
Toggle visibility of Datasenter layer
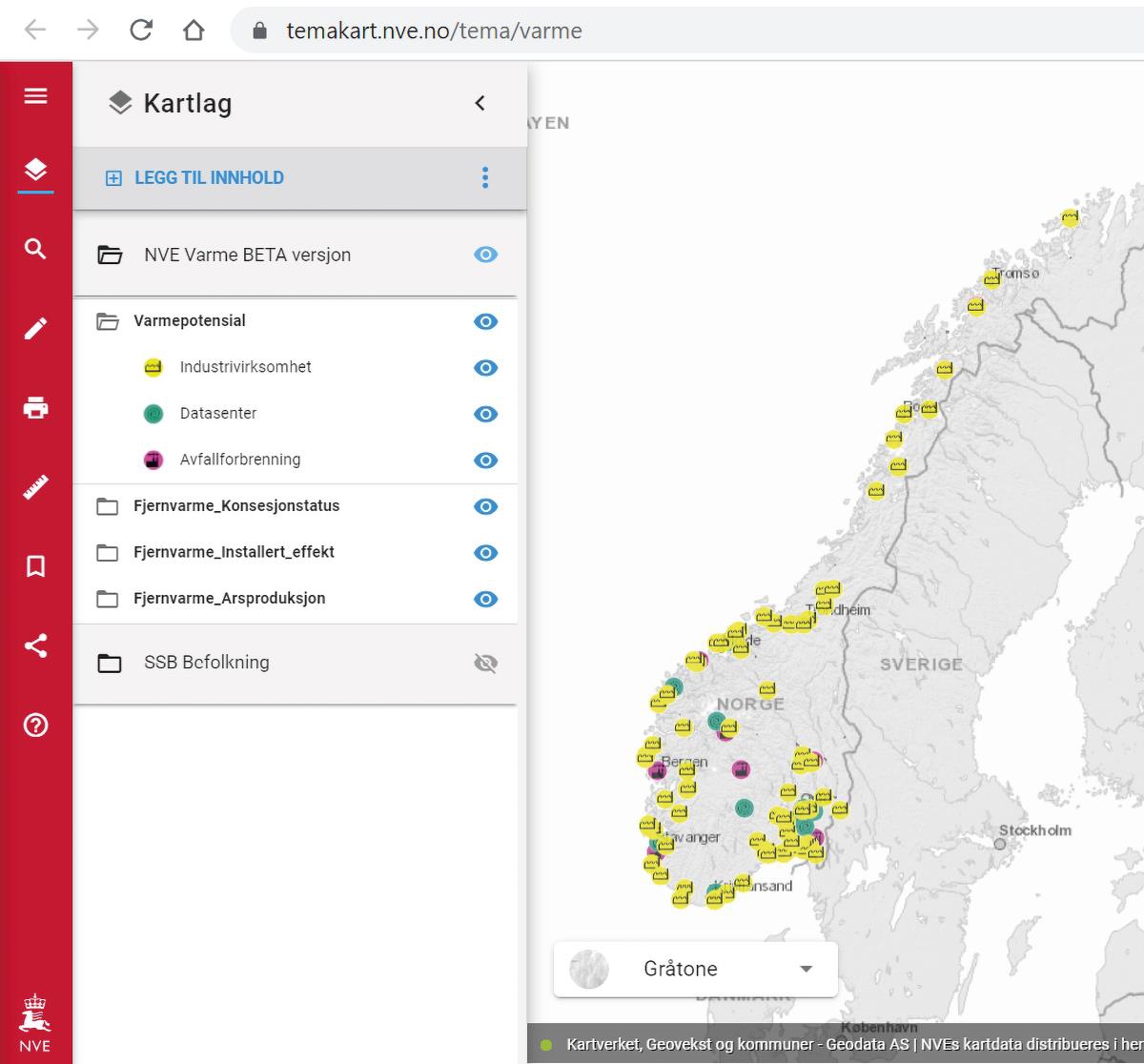click(485, 414)
